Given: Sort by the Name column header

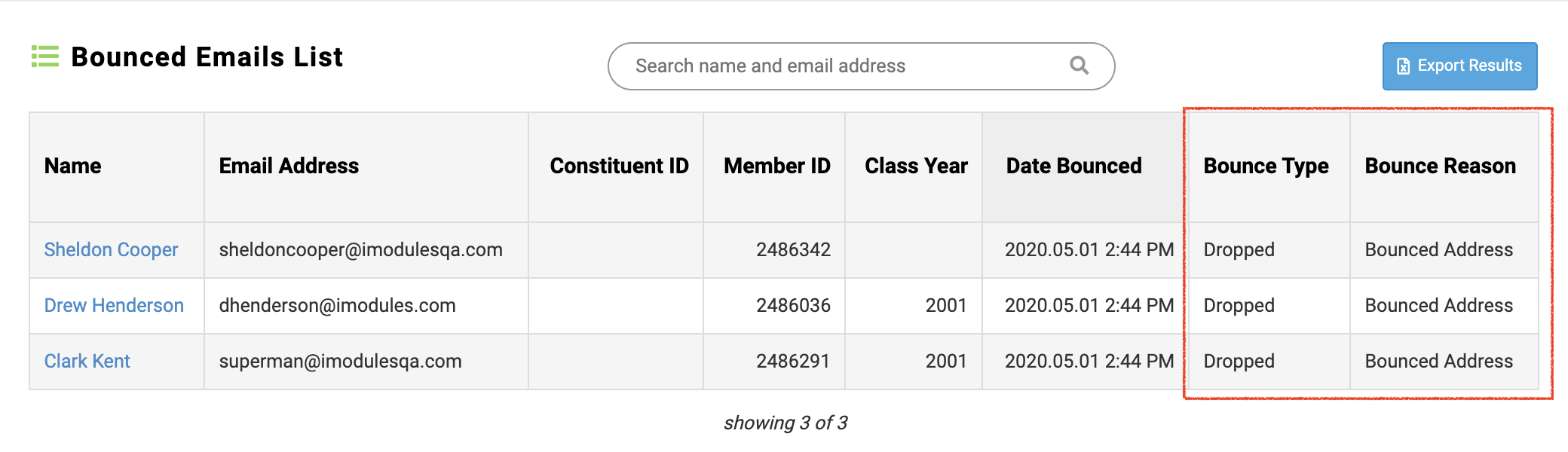Looking at the screenshot, I should click(72, 166).
